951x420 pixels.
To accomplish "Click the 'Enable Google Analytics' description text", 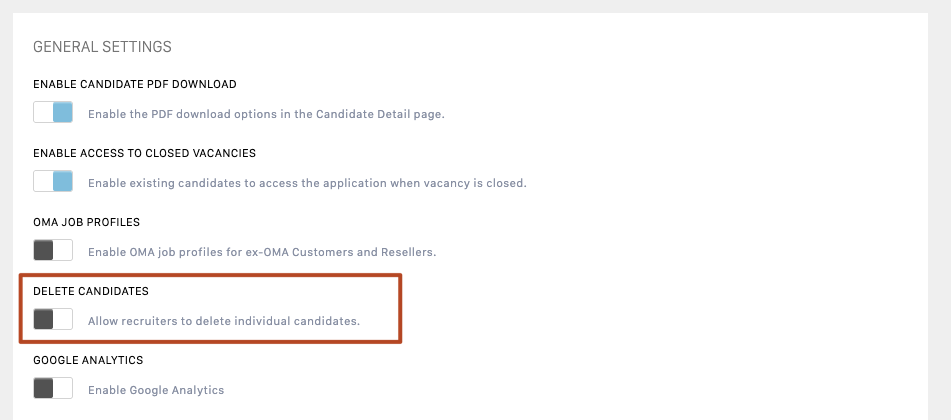I will click(x=156, y=390).
